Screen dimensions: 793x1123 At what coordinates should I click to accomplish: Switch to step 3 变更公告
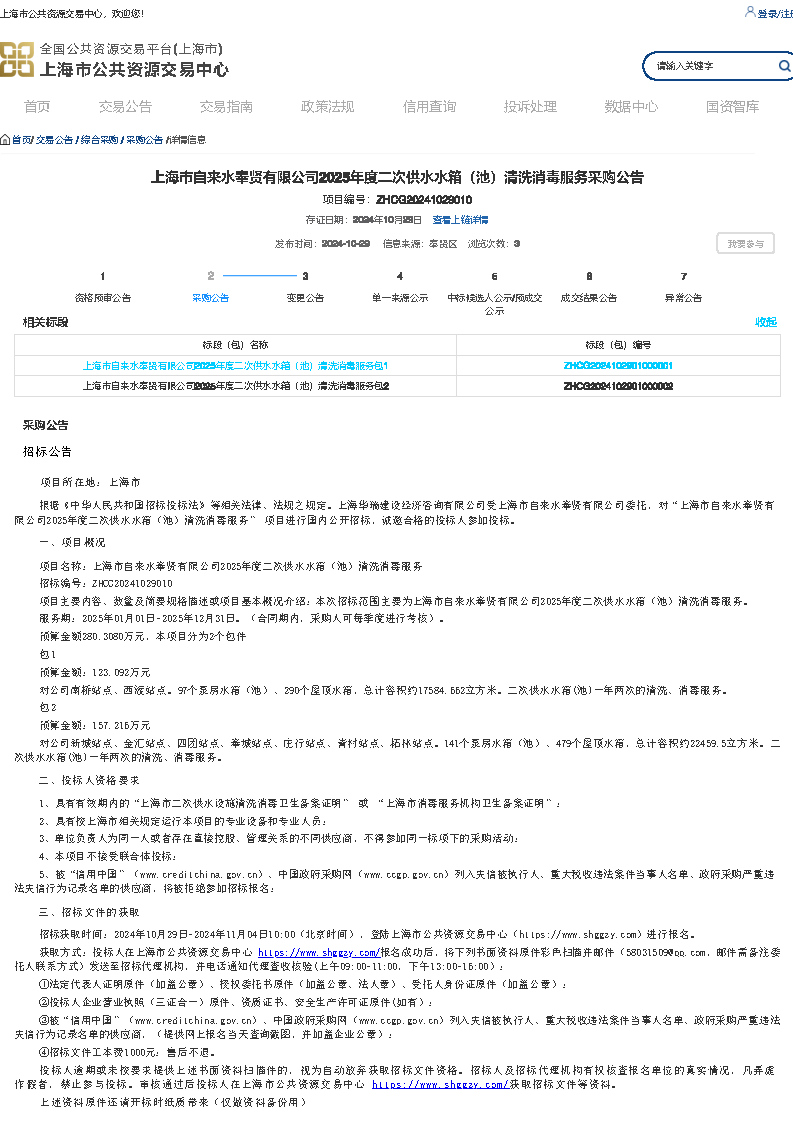[305, 297]
